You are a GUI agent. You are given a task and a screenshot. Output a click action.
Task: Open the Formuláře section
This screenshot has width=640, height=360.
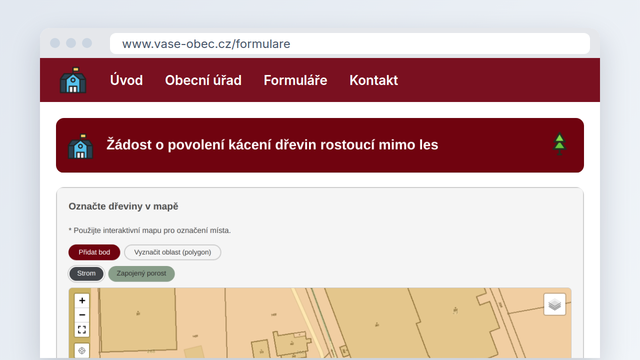(x=296, y=80)
